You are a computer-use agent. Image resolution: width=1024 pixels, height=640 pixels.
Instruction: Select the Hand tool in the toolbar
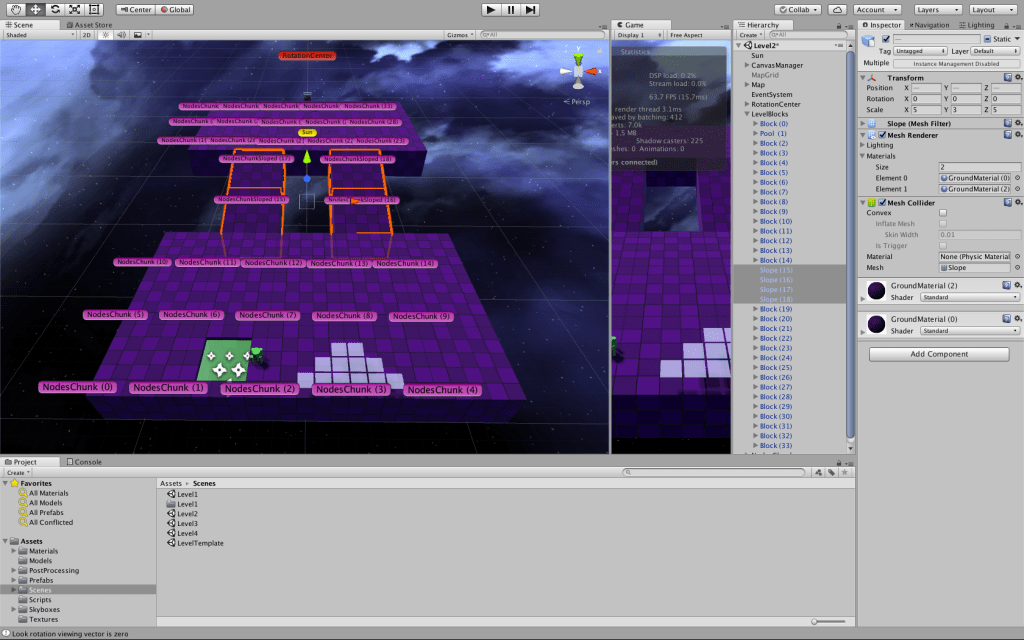(16, 9)
